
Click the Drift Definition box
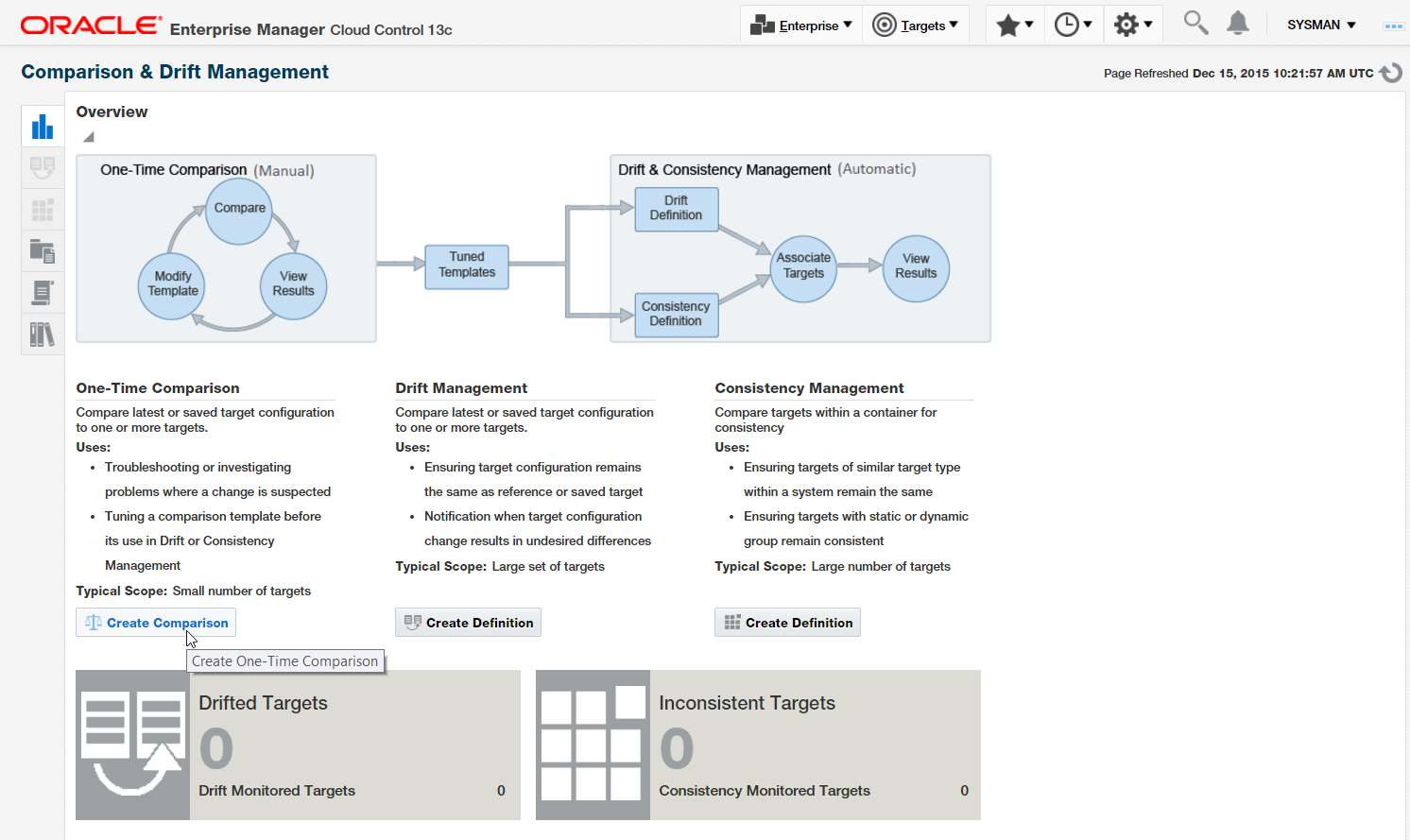[676, 209]
